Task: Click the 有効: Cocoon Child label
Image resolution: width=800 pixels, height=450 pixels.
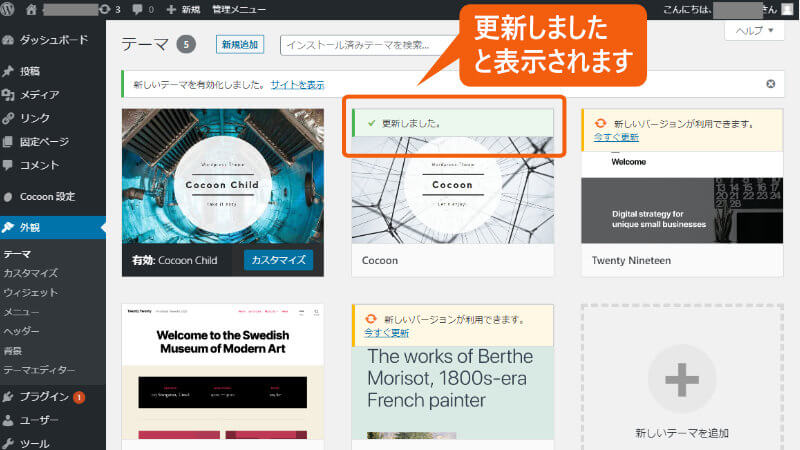Action: pyautogui.click(x=175, y=260)
